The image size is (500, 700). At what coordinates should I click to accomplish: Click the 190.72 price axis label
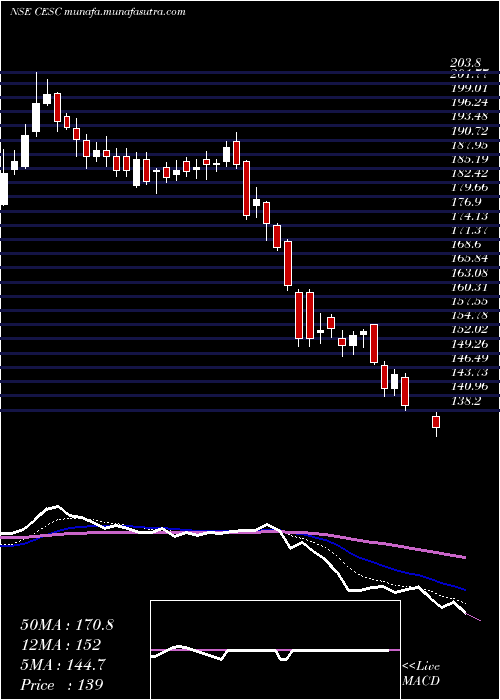tap(469, 131)
